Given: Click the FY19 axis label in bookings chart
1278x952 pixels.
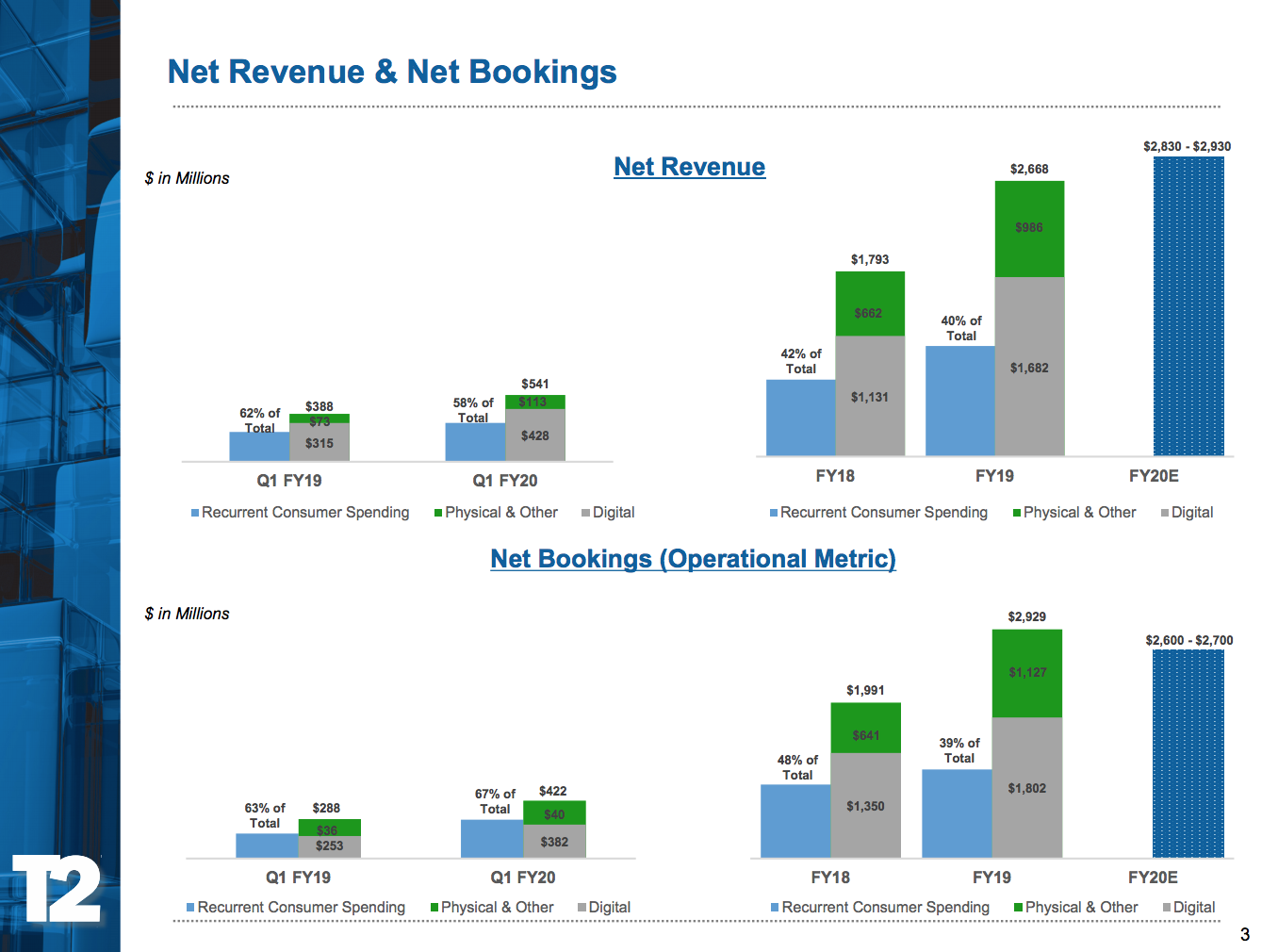Looking at the screenshot, I should click(x=991, y=877).
